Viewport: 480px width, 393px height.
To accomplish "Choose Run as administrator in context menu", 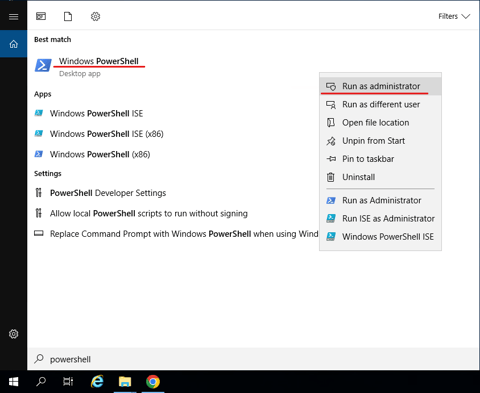I will pyautogui.click(x=380, y=86).
